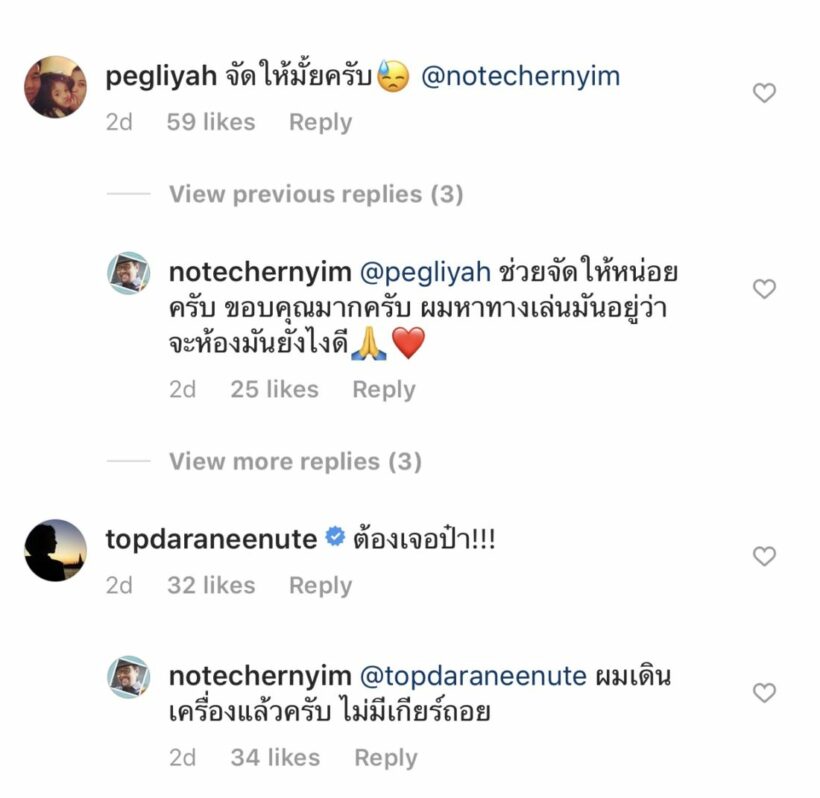Reply to pegliyah's comment
This screenshot has height=798, width=820.
pos(320,122)
